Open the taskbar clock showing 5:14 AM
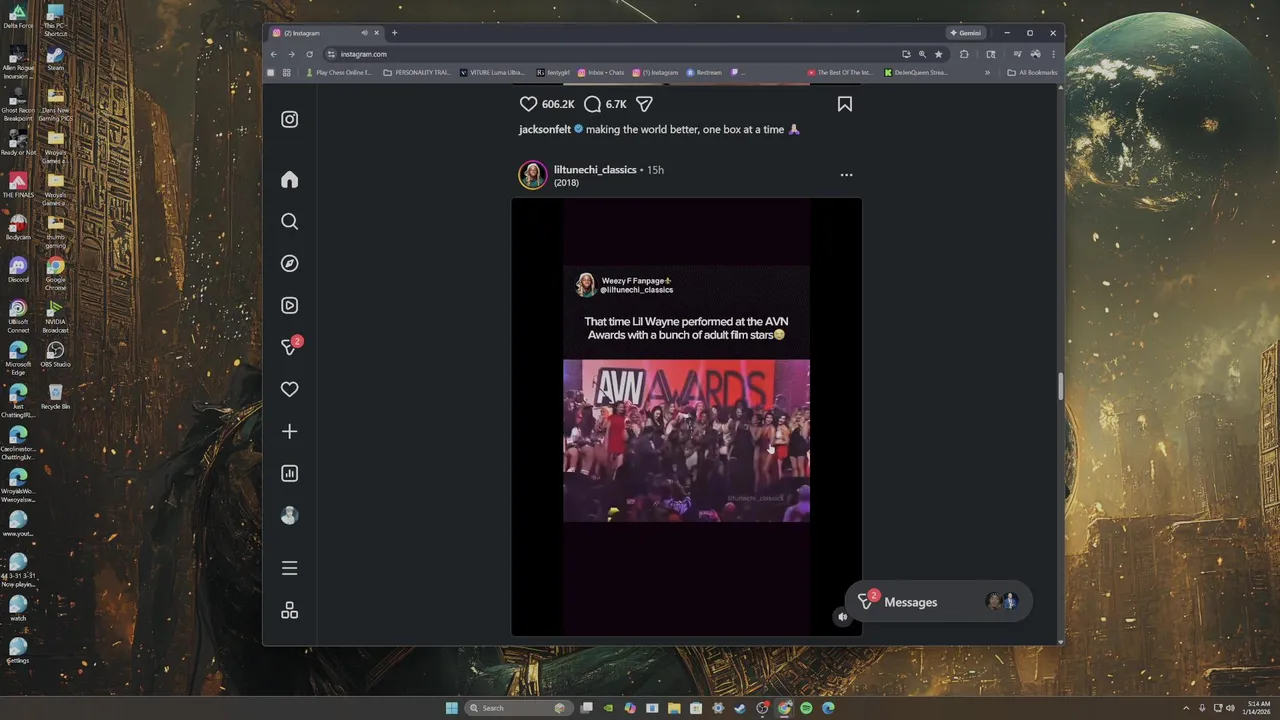Image resolution: width=1280 pixels, height=720 pixels. [1259, 708]
